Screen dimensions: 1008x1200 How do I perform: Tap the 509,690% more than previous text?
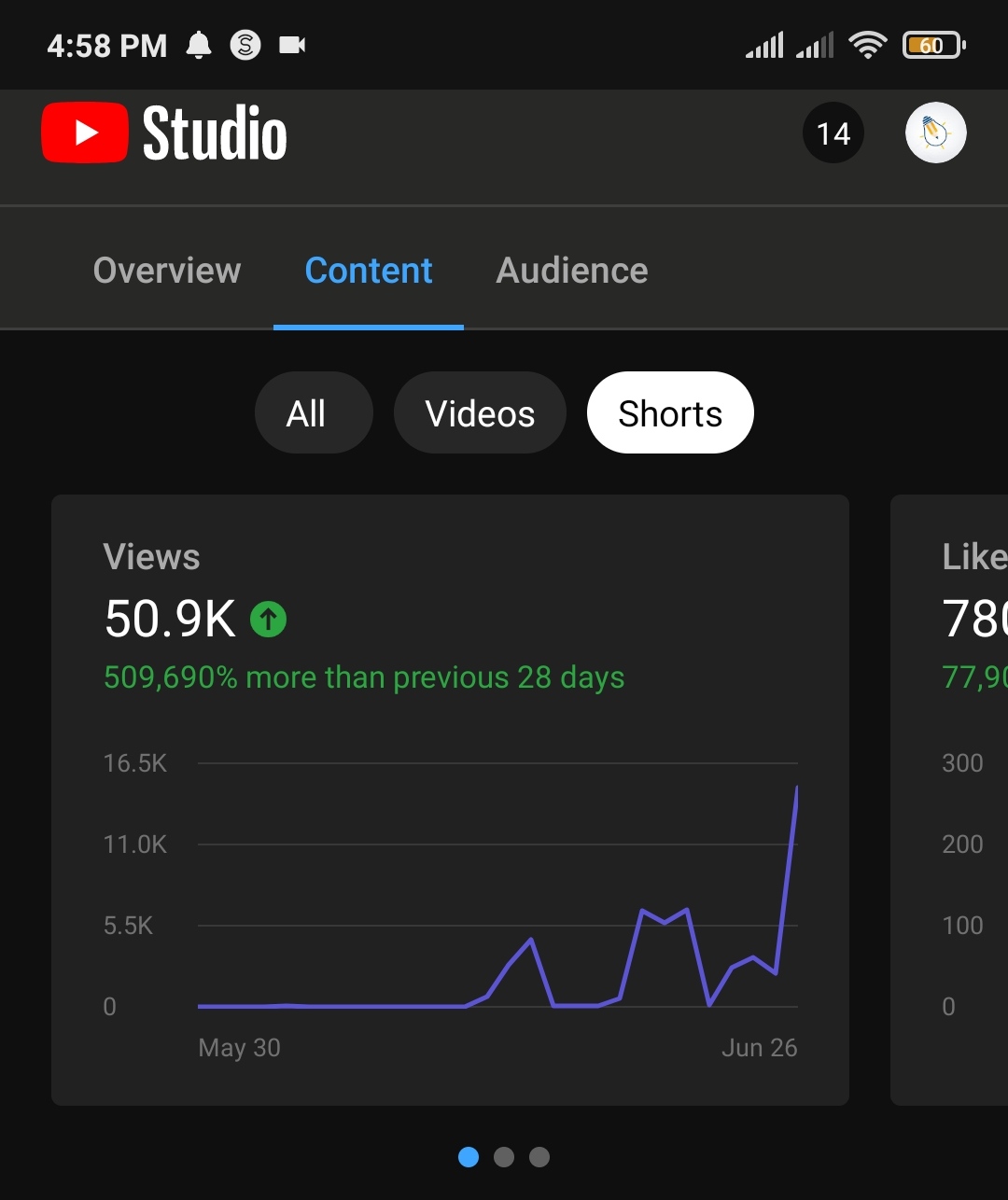pyautogui.click(x=364, y=677)
